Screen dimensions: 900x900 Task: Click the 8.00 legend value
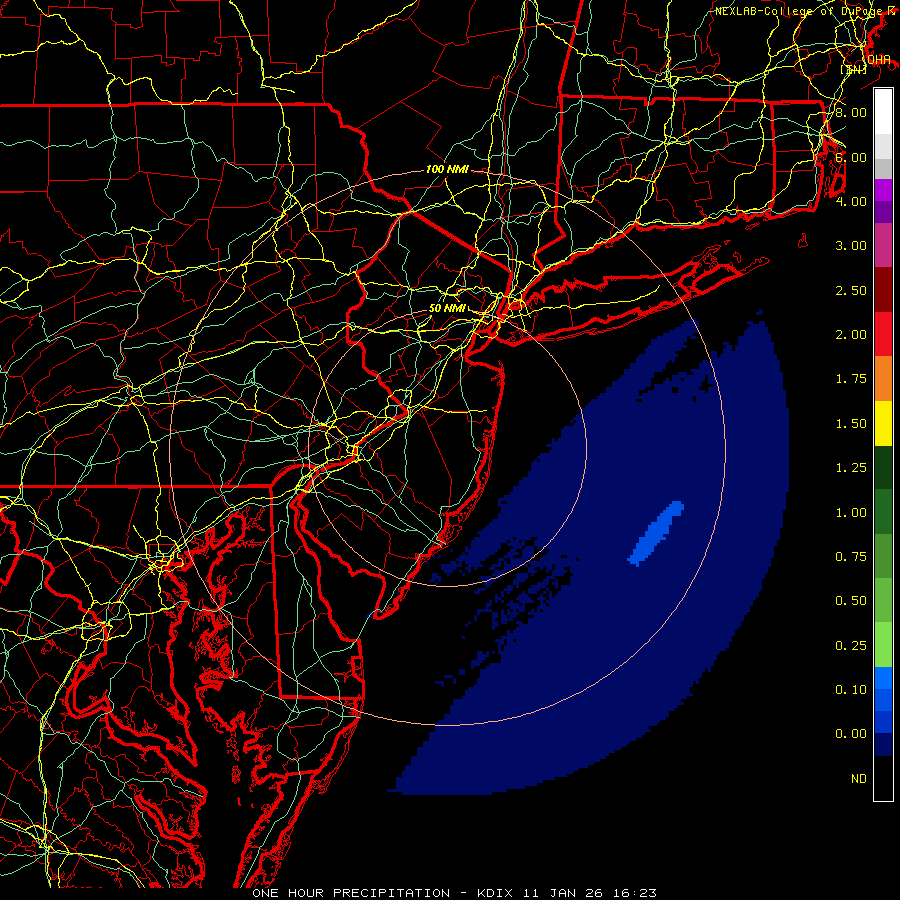[851, 112]
